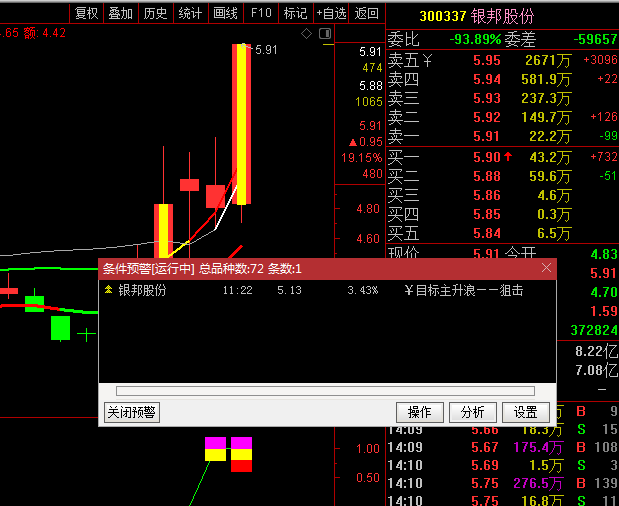The width and height of the screenshot is (619, 506).
Task: Click the 卖五 price 5.95
Action: [487, 60]
